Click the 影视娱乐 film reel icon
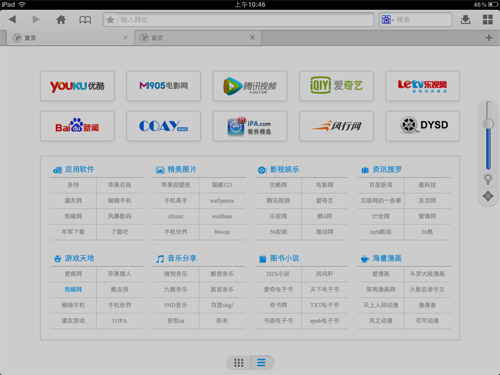Viewport: 500px width, 375px height. (x=262, y=170)
